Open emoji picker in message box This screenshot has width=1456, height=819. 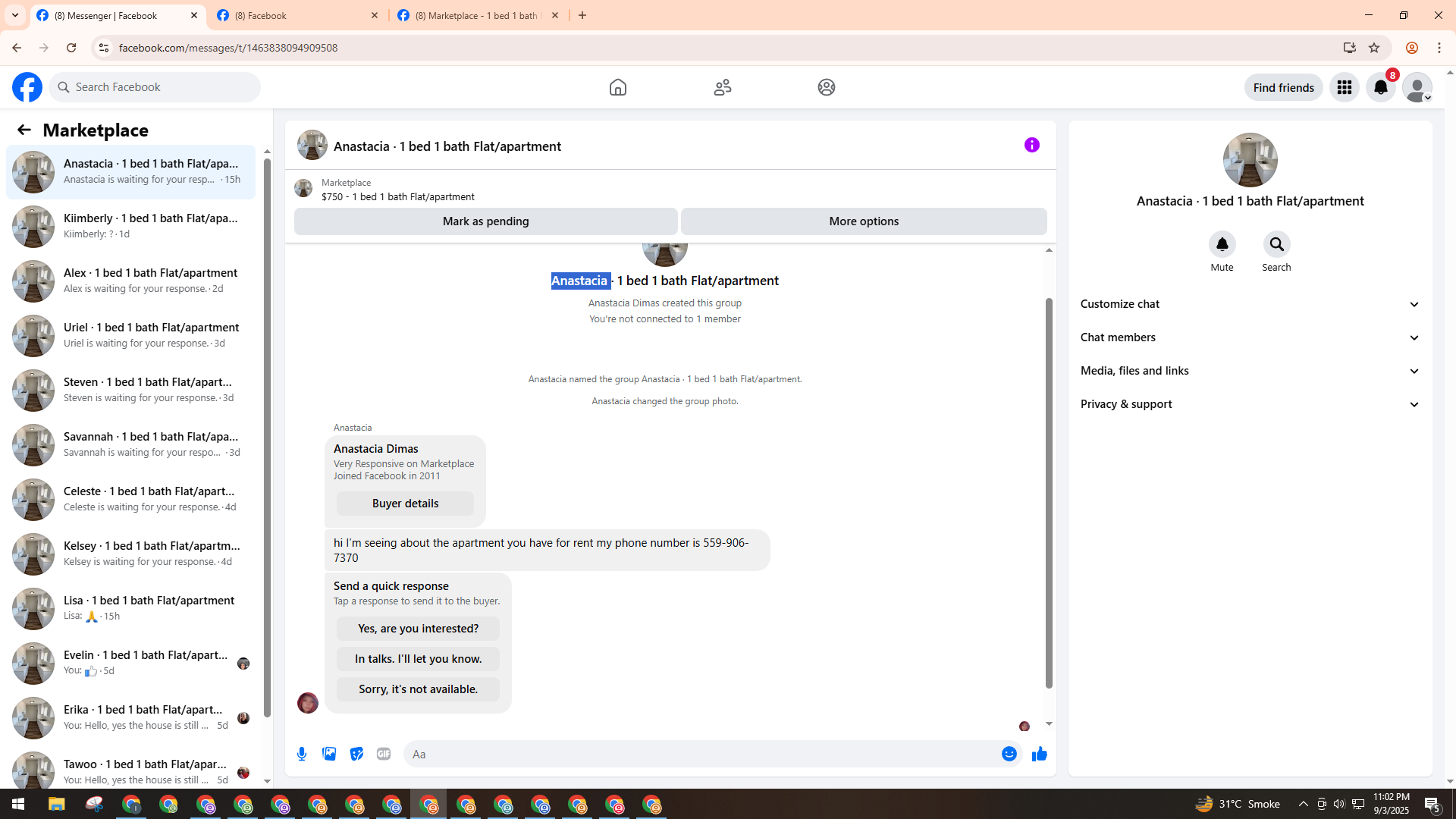pos(1009,754)
